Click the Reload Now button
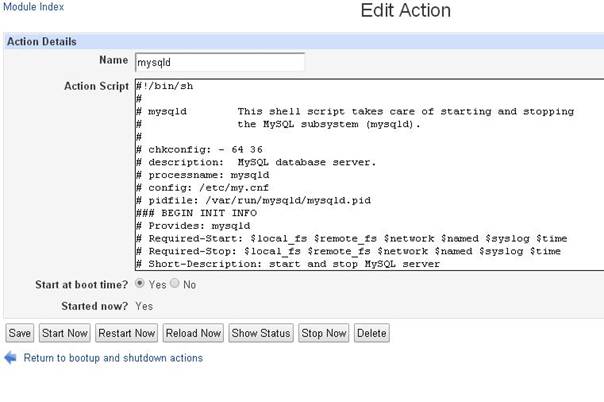Screen dimensions: 604x402 coord(193,333)
